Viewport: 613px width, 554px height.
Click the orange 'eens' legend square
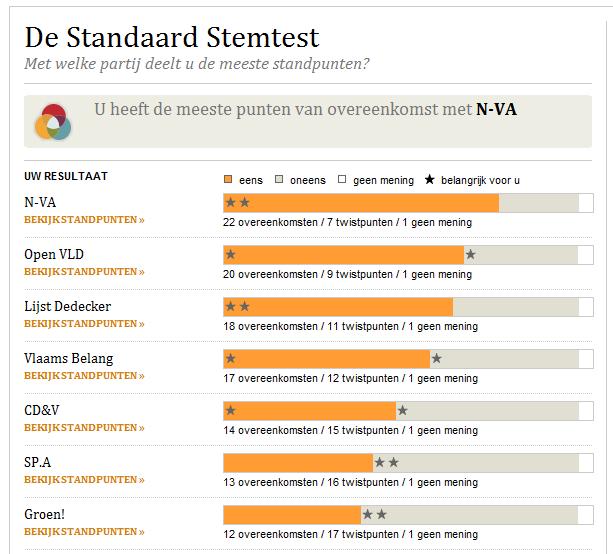click(x=229, y=180)
